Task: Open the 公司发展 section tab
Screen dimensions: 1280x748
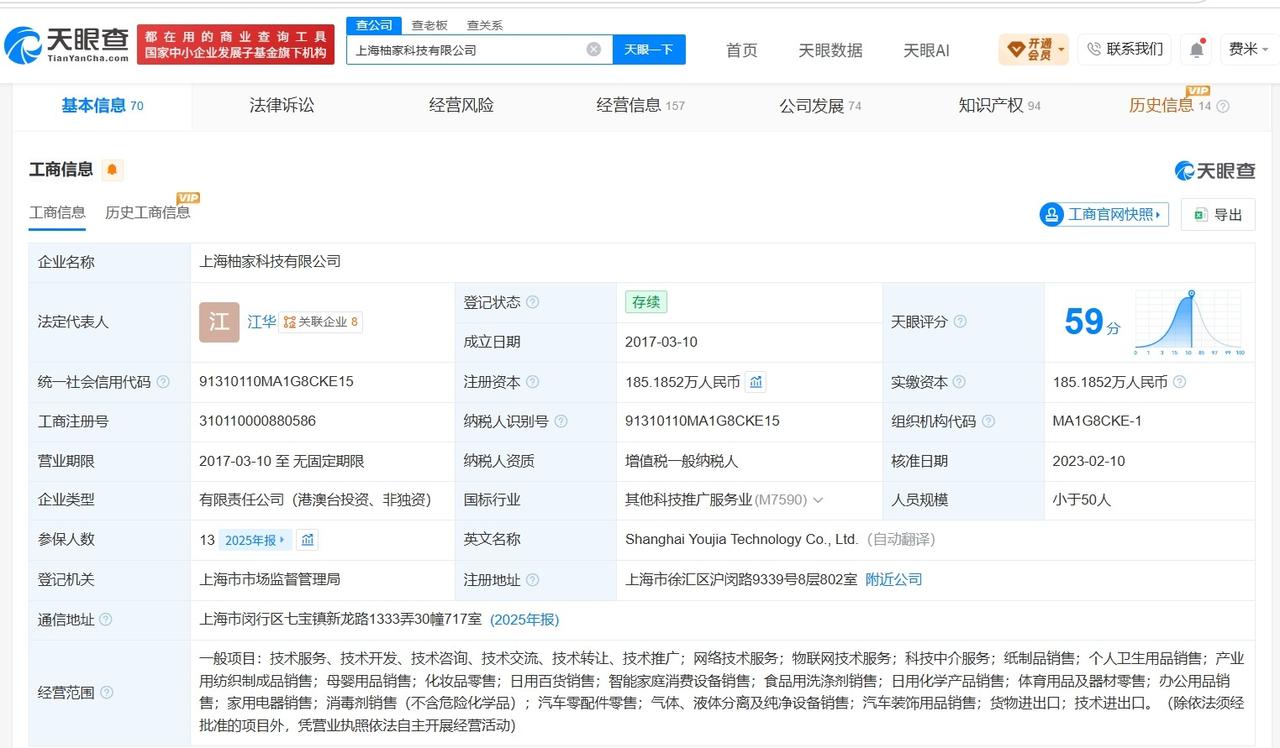Action: coord(820,105)
